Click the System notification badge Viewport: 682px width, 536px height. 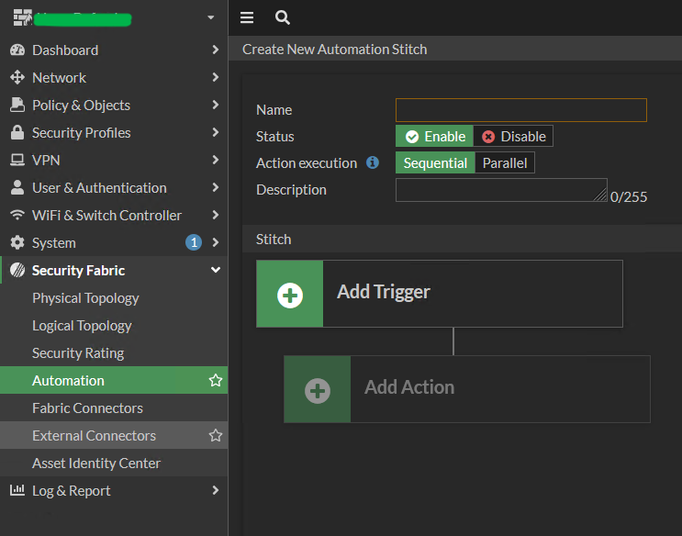(x=193, y=243)
